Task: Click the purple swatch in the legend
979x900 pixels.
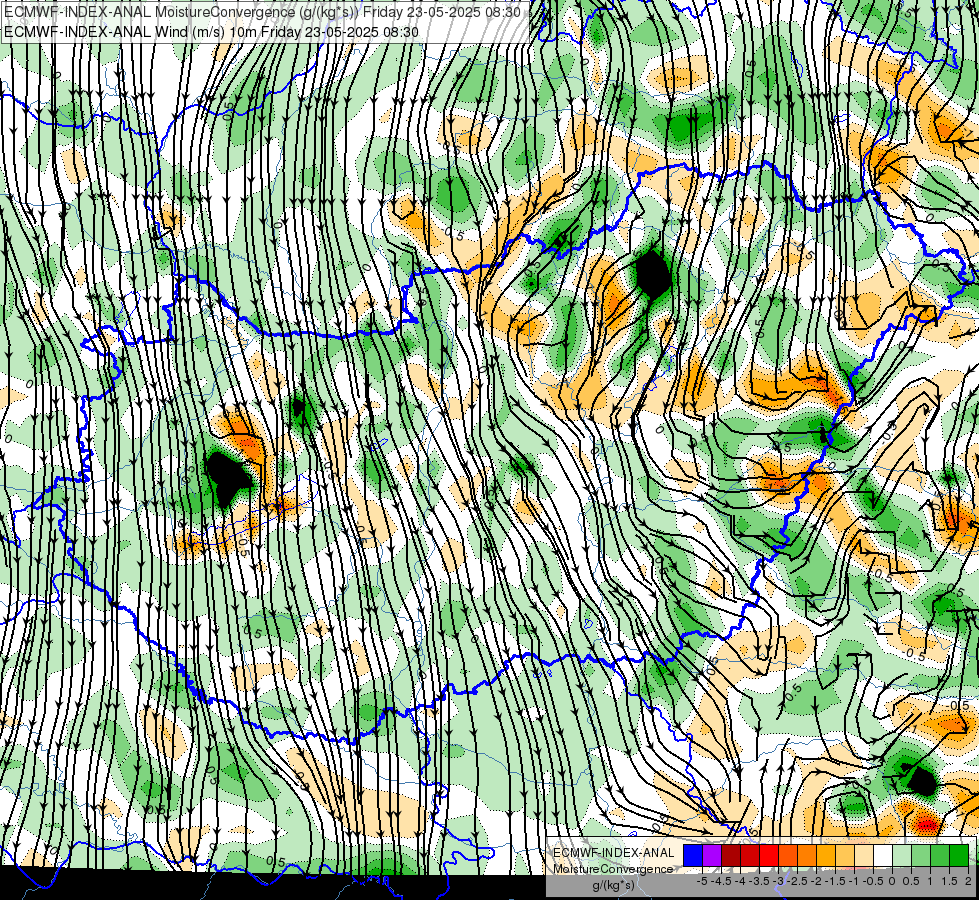Action: coord(712,855)
